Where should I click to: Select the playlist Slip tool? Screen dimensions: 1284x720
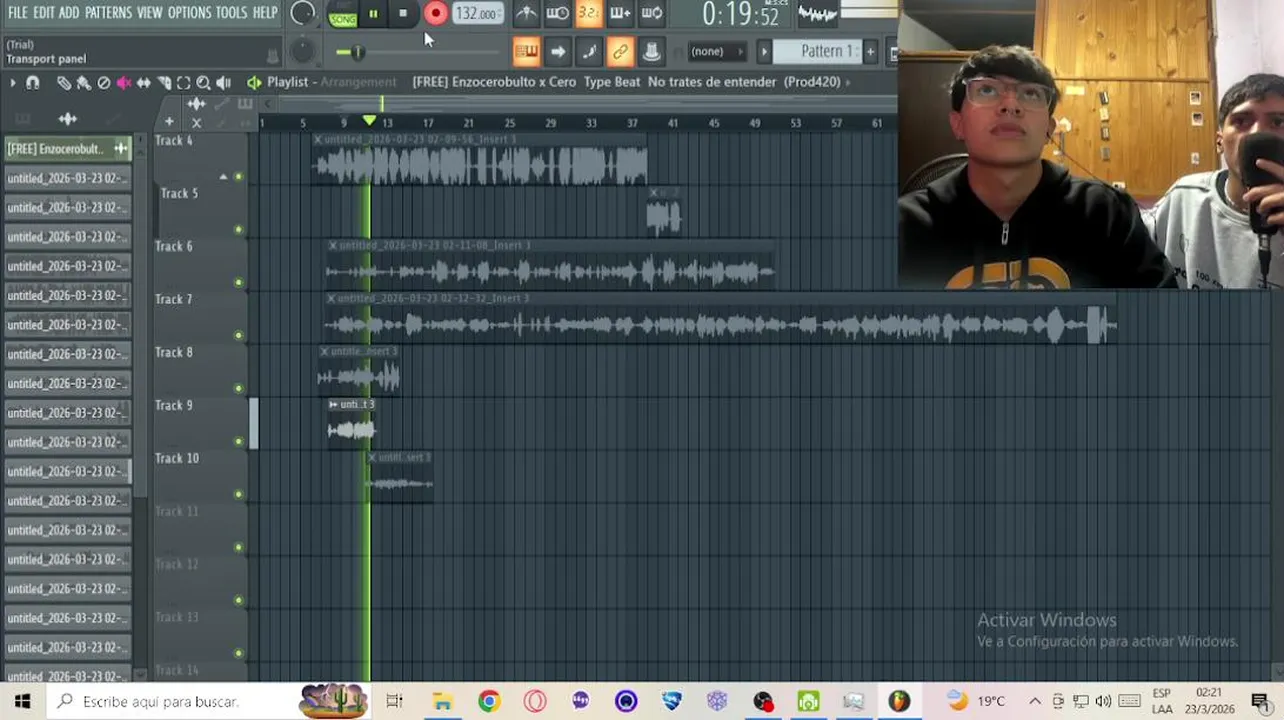(144, 83)
